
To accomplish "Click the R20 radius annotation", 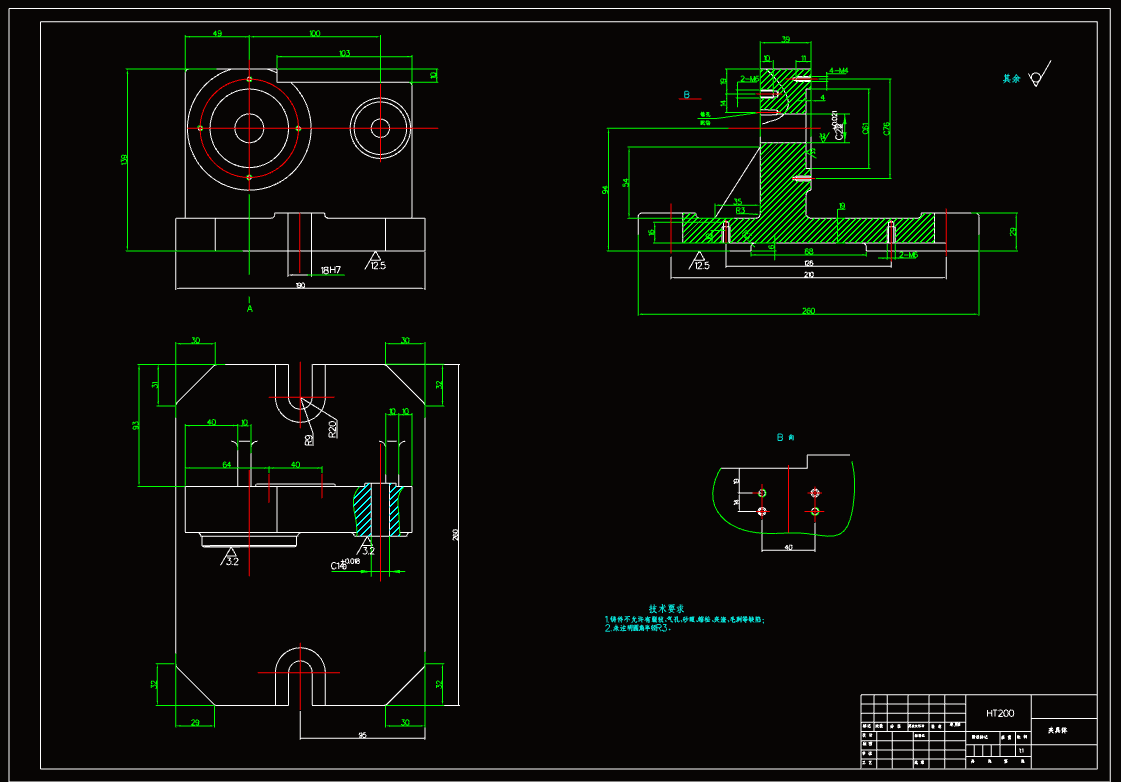I will pyautogui.click(x=332, y=429).
